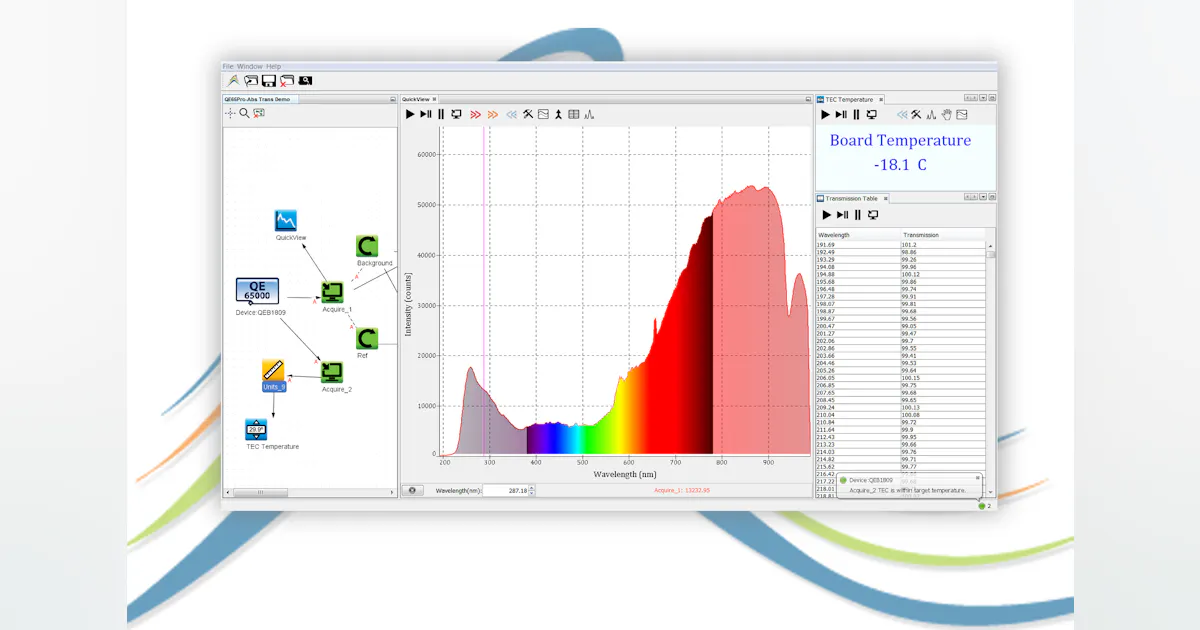The height and width of the screenshot is (630, 1200).
Task: Click the Acquire_1: 13232.95 readout
Action: 682,491
